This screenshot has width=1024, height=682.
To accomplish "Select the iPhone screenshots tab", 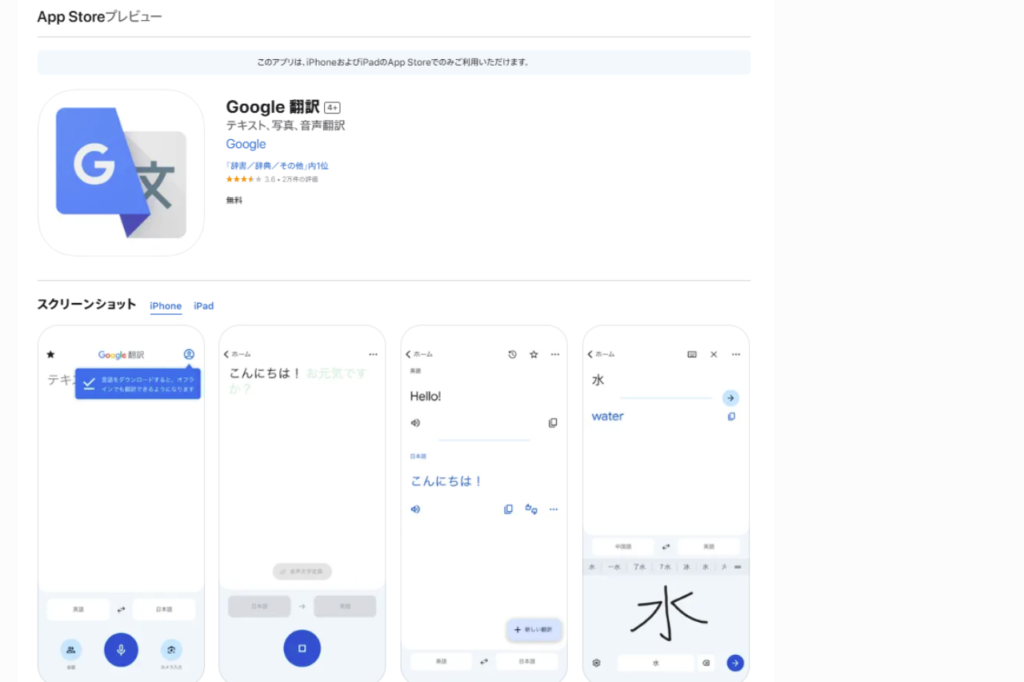I will tap(165, 306).
